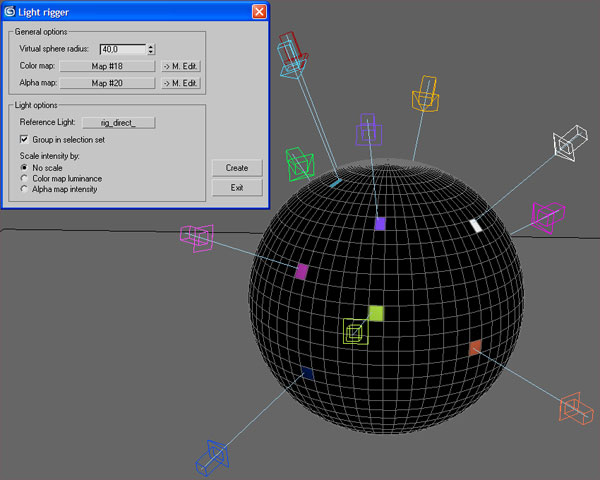Send Color map to Material Editor

click(x=180, y=66)
